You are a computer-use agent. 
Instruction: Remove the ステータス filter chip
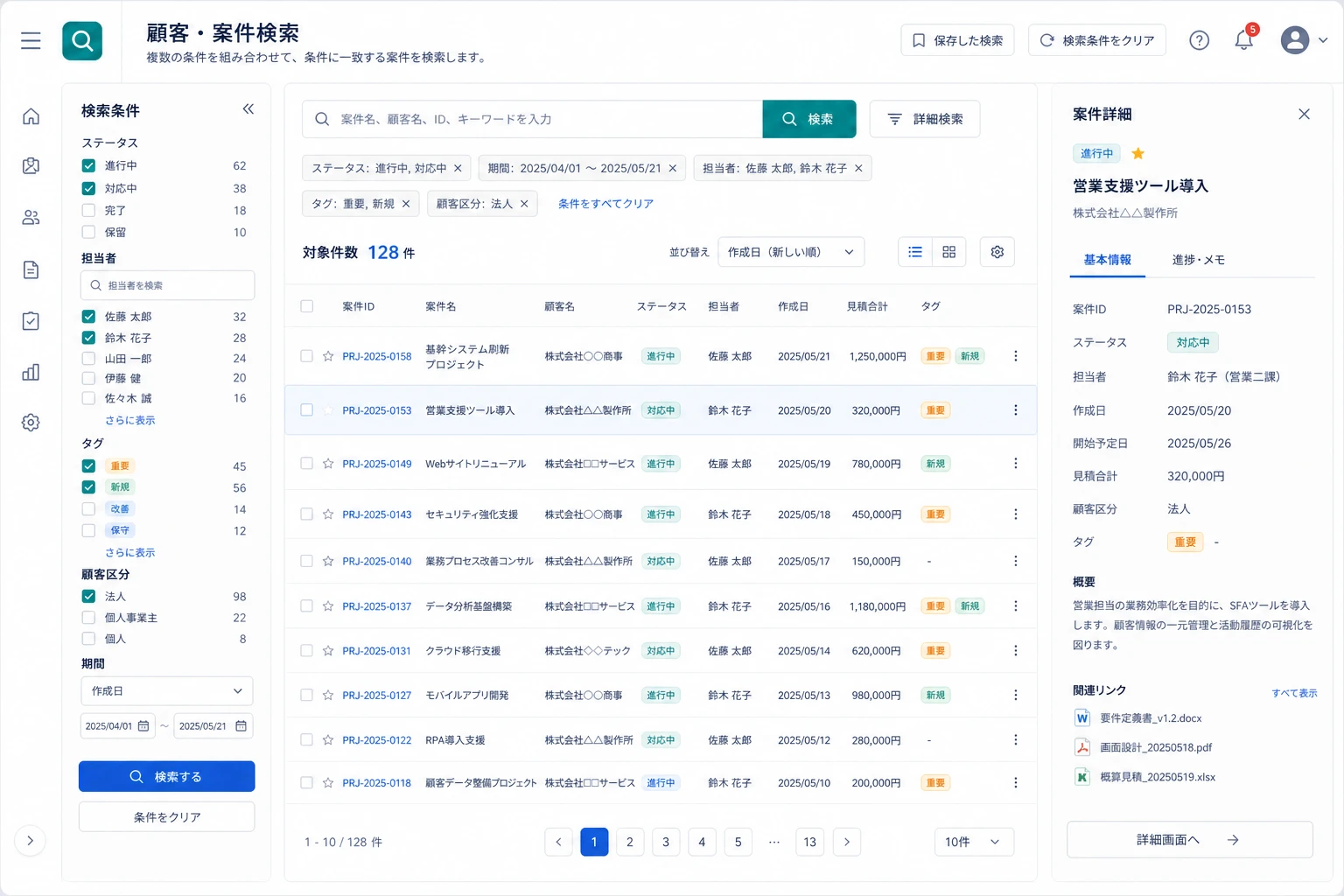(x=458, y=169)
